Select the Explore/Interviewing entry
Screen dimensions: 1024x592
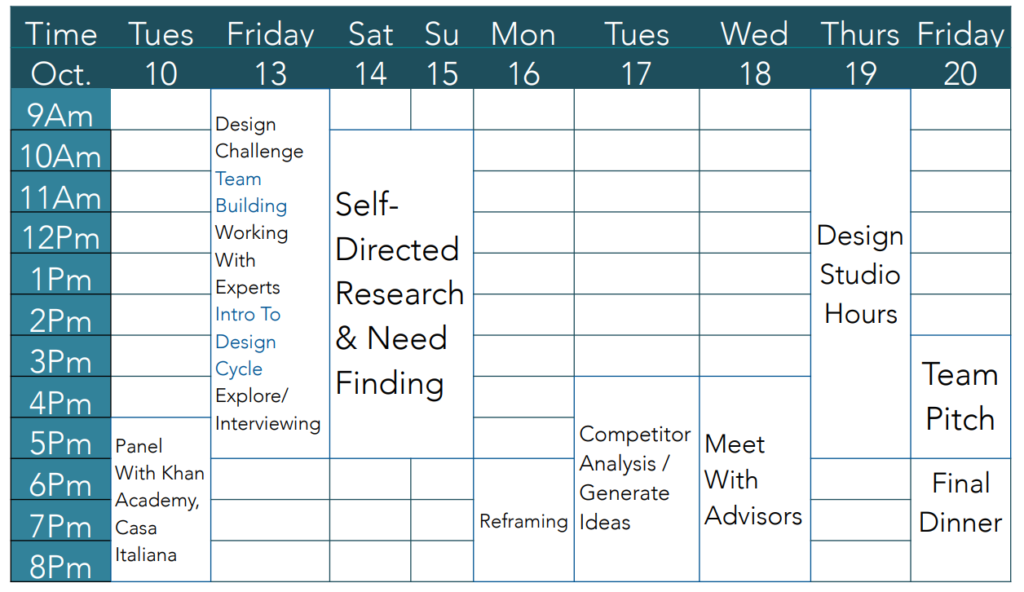tap(267, 410)
